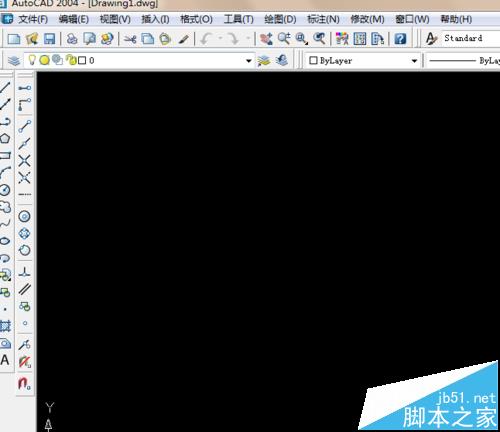
Task: Select the Circle draw tool
Action: pyautogui.click(x=5, y=190)
